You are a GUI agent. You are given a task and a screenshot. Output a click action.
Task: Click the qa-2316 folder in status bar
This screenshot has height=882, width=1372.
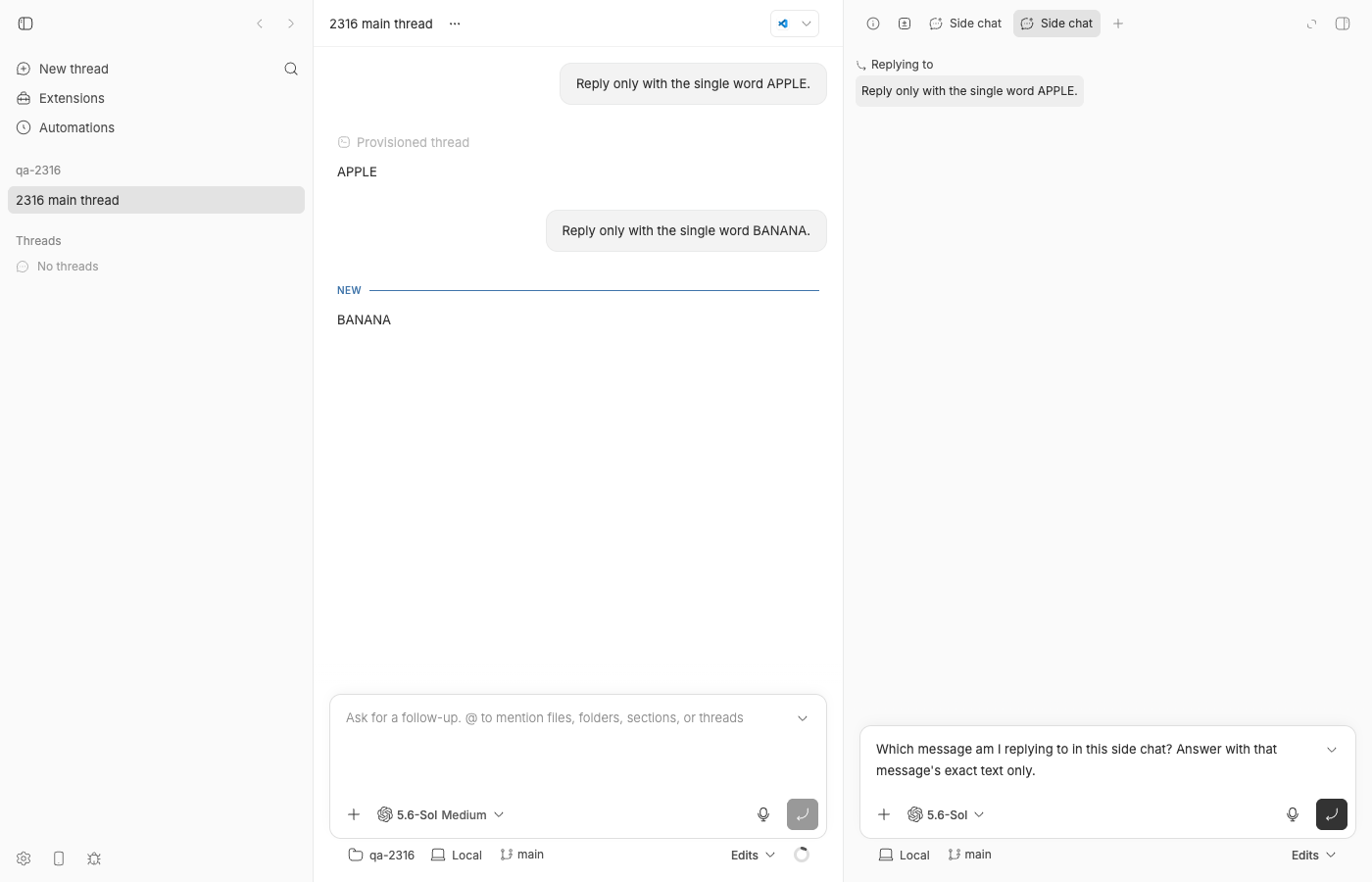click(x=381, y=855)
